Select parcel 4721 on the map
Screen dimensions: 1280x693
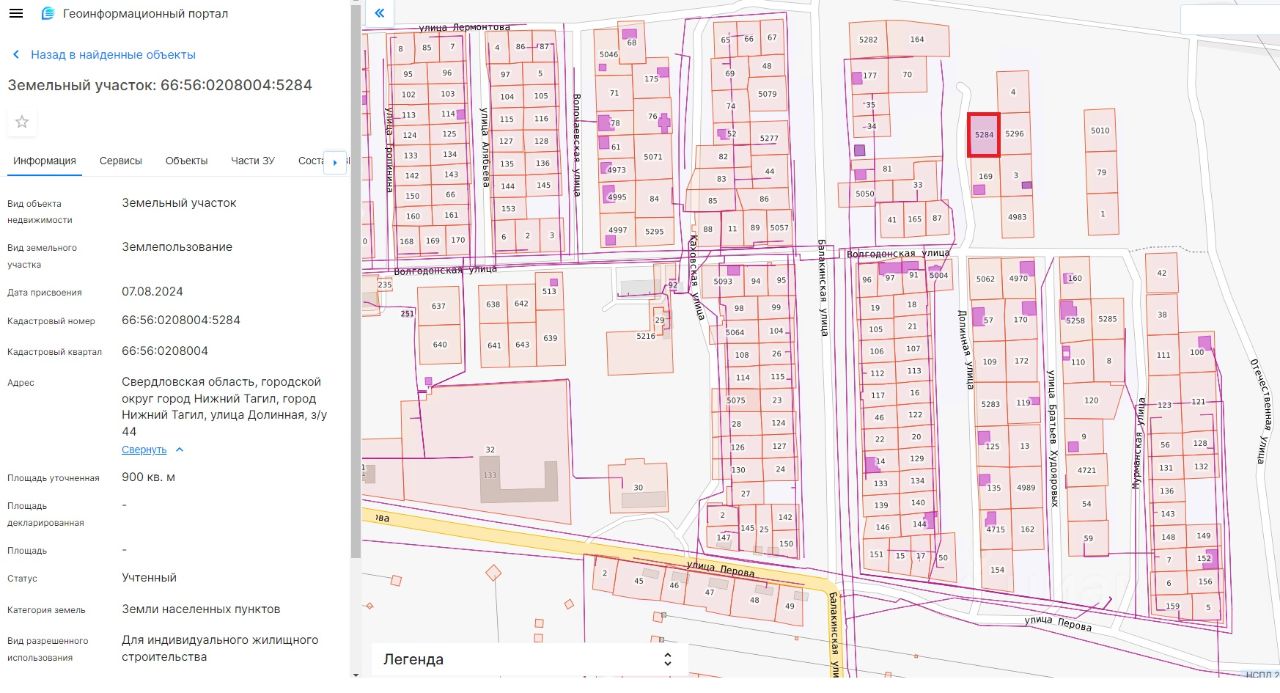pos(1087,470)
